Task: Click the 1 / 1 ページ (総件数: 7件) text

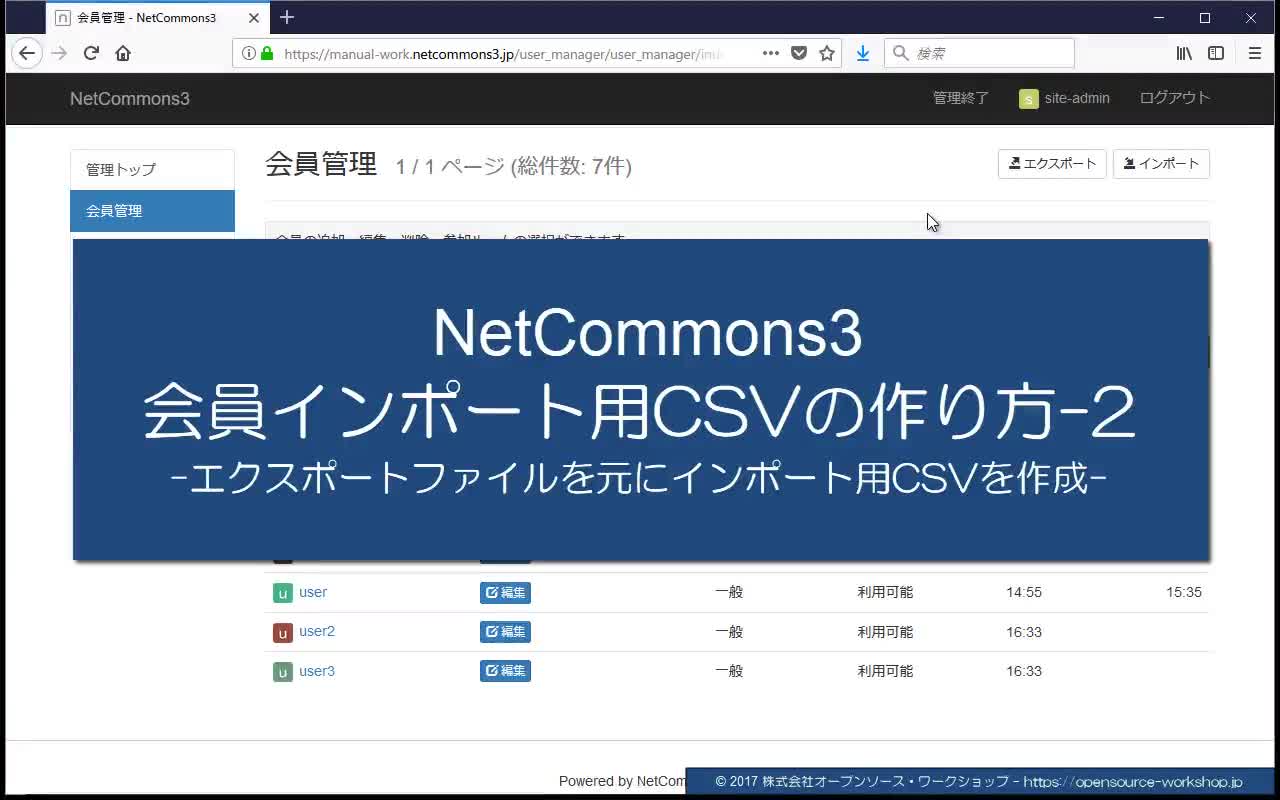Action: coord(513,166)
